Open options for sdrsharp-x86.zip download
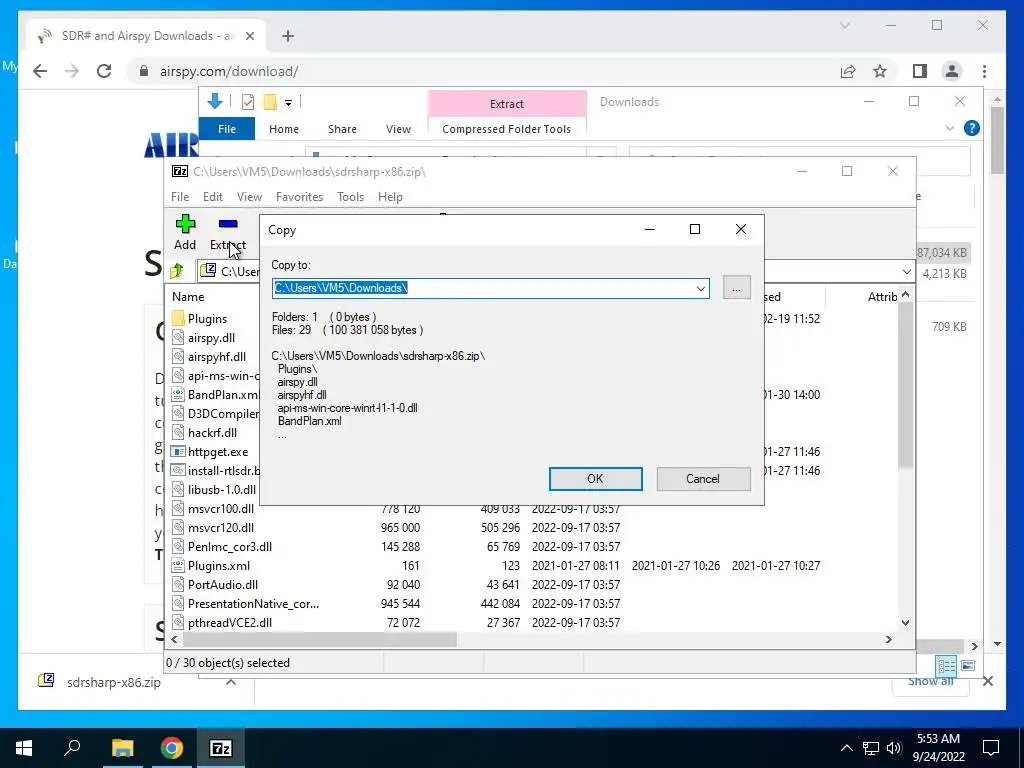The height and width of the screenshot is (768, 1024). pos(231,682)
